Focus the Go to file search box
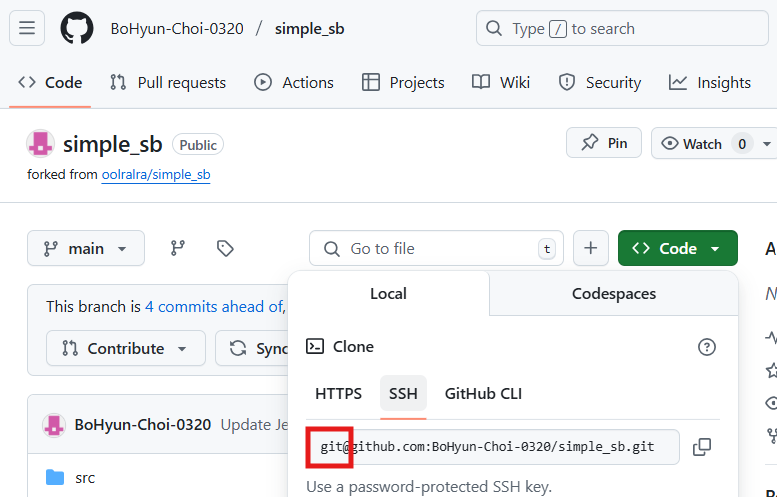Screen dimensions: 777x497 (x=436, y=248)
